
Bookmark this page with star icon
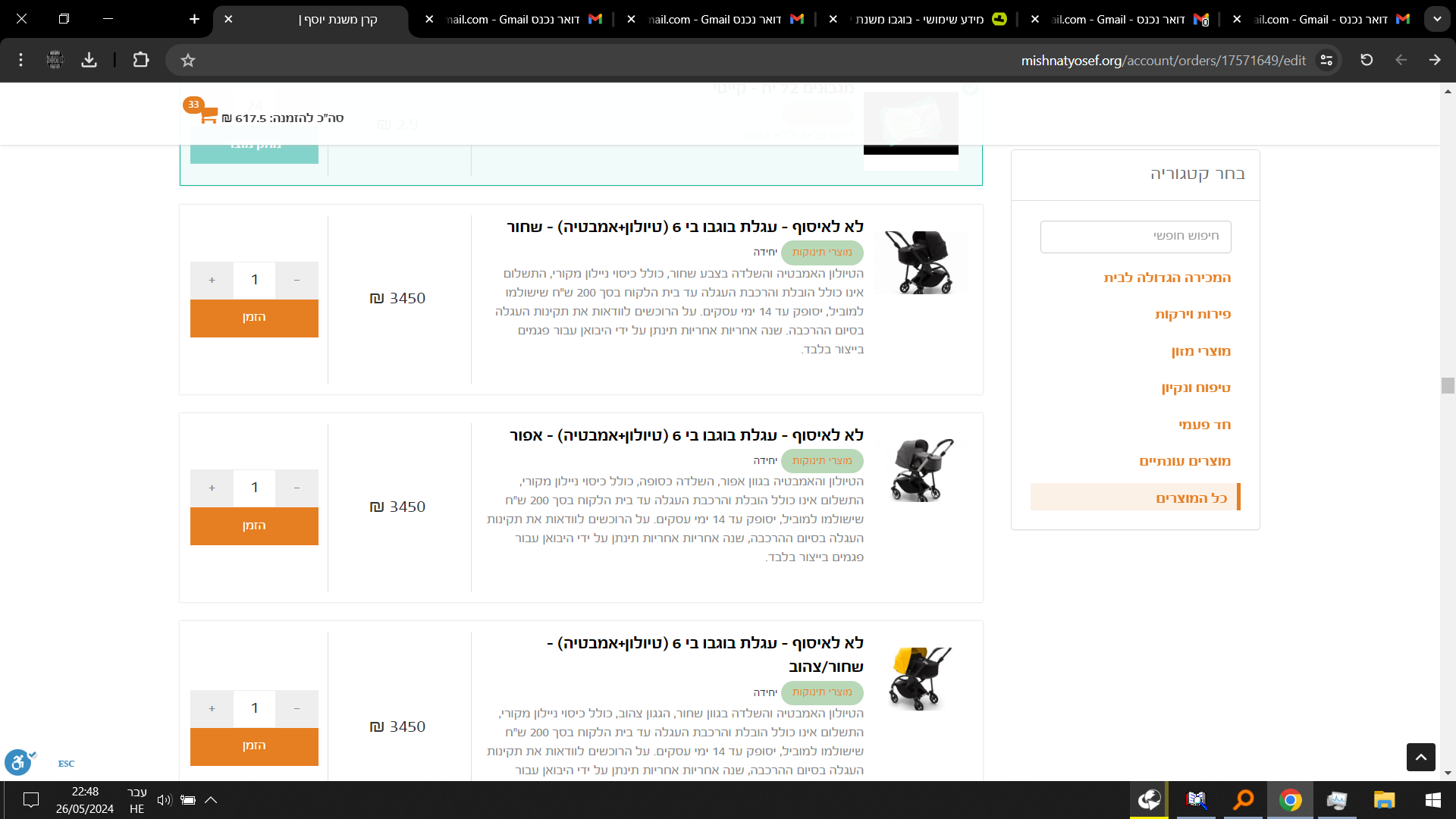pos(188,60)
